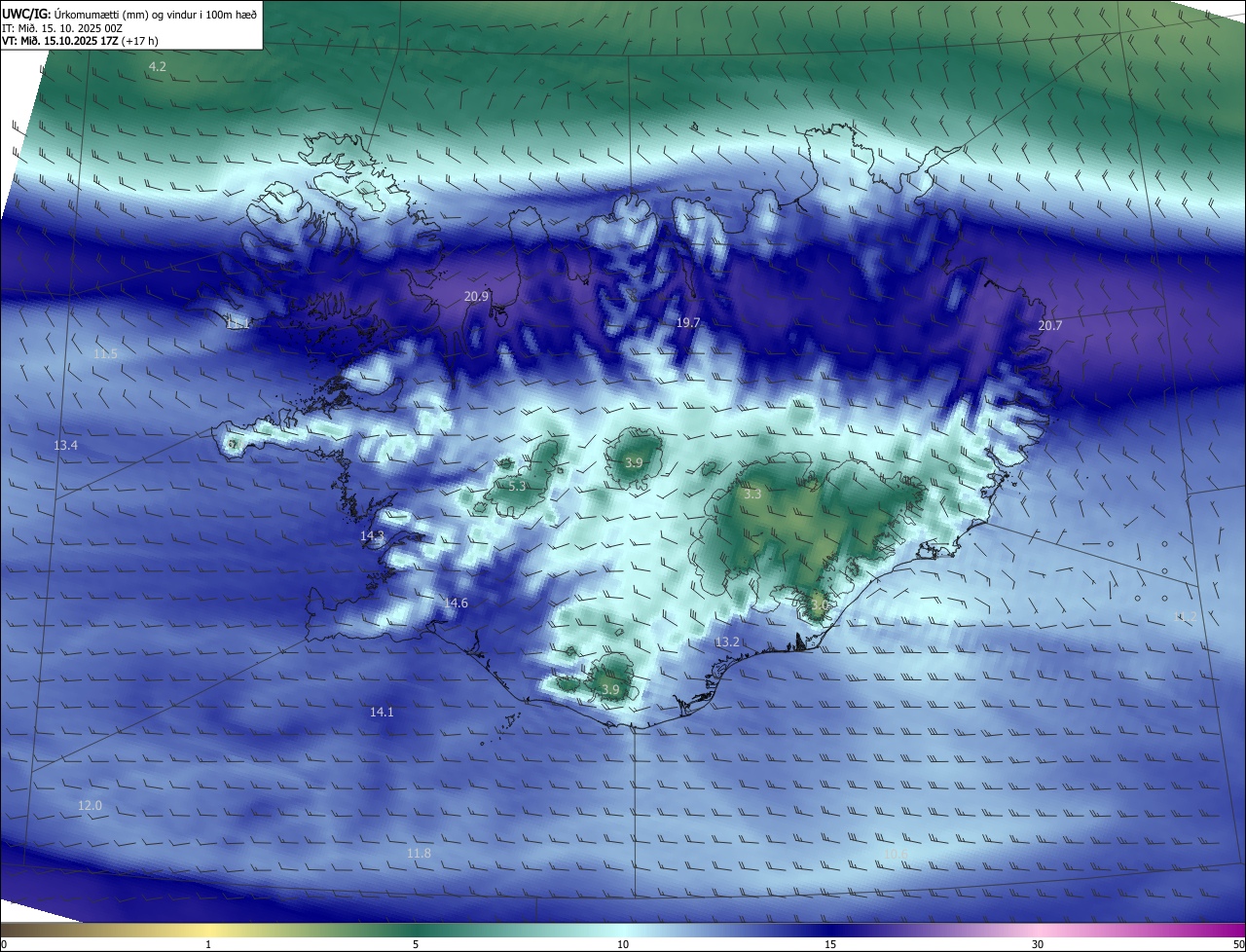Screen dimensions: 1246x952
Task: Click the 13.2 value label on the map
Action: pyautogui.click(x=727, y=641)
